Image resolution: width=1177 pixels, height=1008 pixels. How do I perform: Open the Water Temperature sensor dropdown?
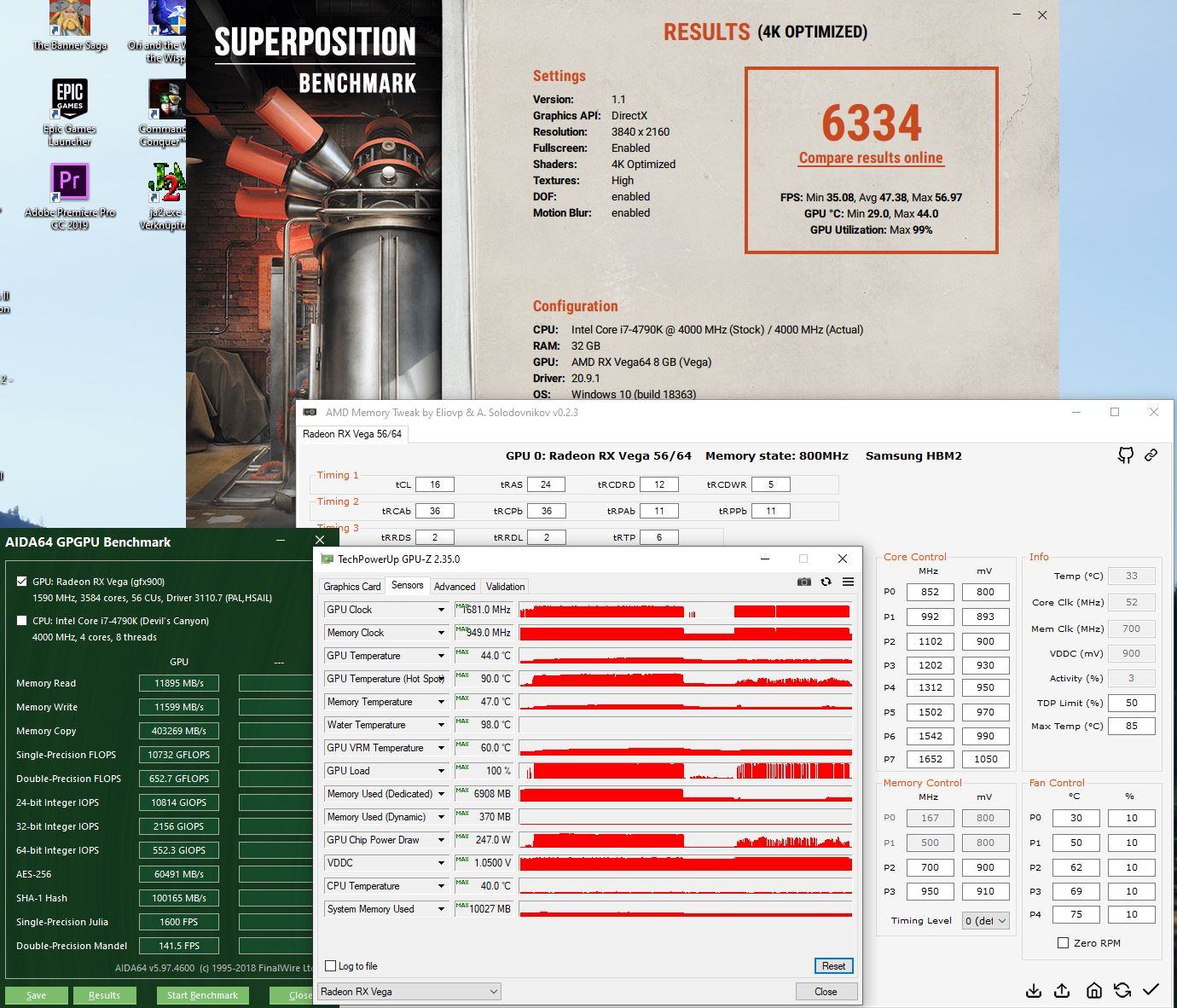point(441,725)
